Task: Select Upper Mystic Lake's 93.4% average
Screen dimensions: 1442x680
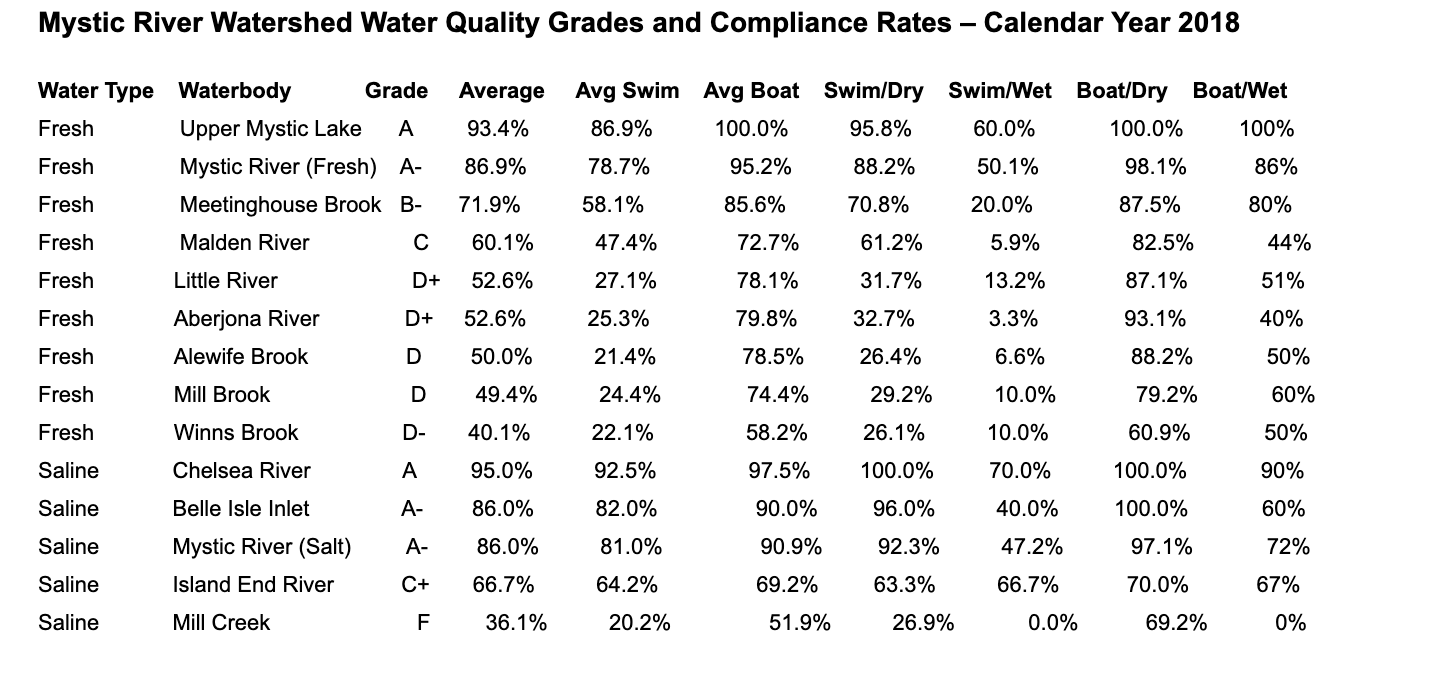Action: click(498, 129)
